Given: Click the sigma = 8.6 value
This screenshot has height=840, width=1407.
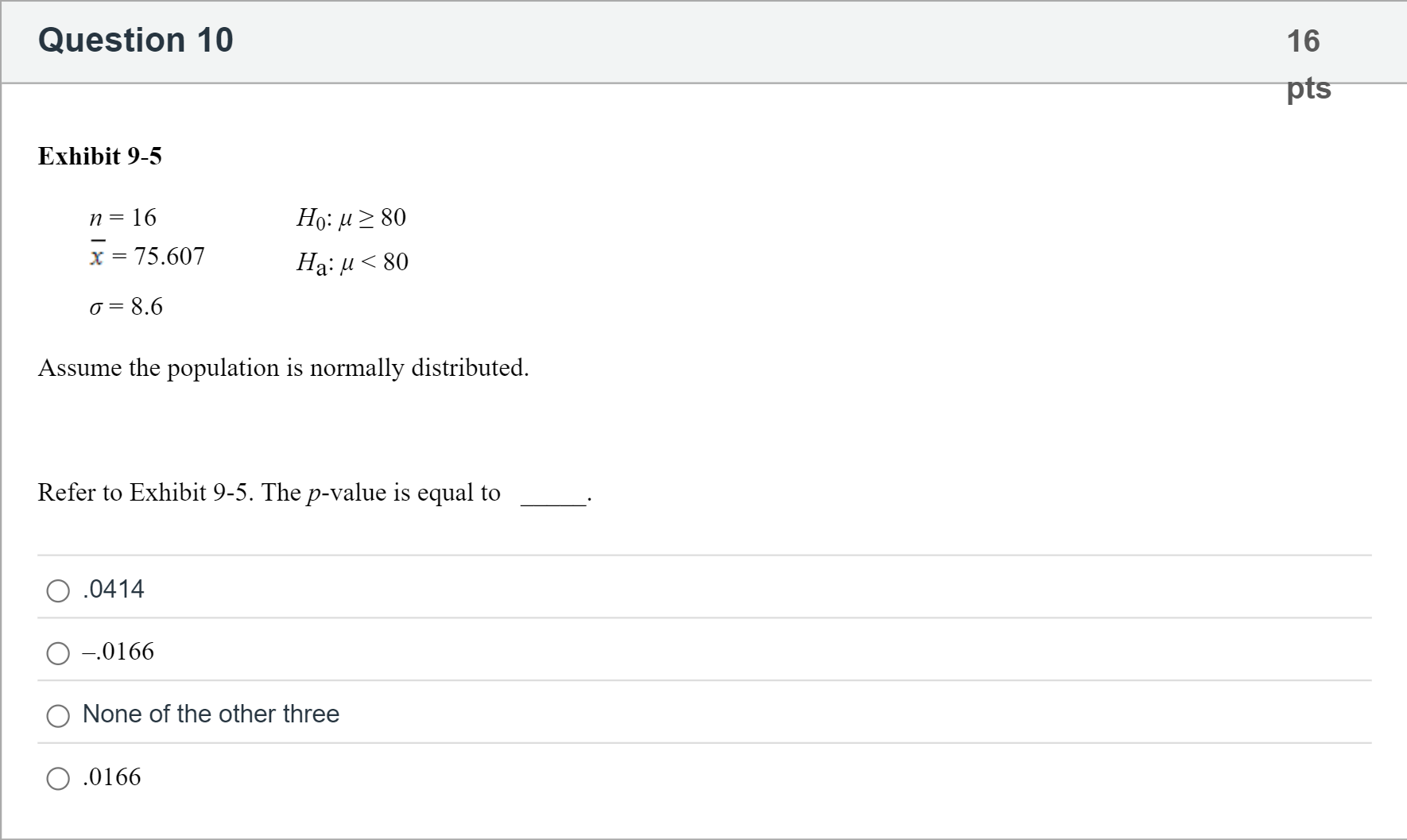Looking at the screenshot, I should pos(126,307).
